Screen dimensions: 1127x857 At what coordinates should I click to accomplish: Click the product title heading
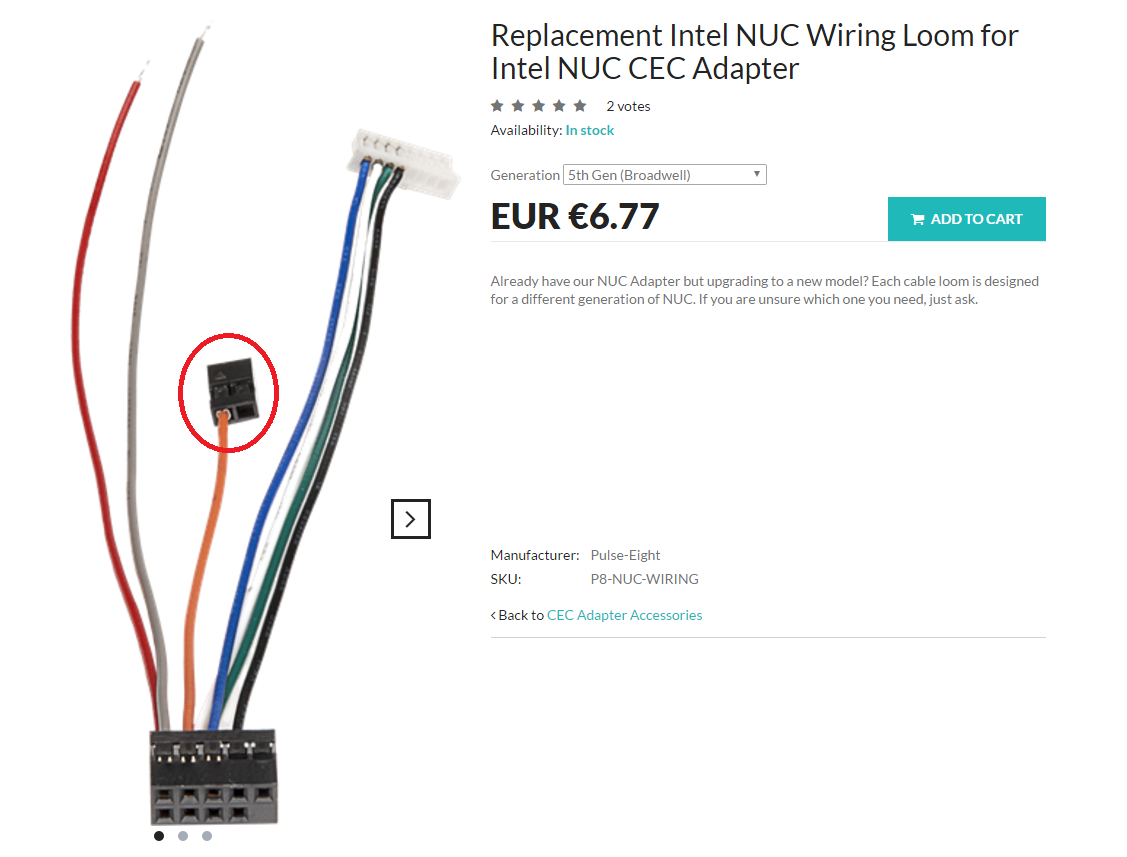coord(755,52)
